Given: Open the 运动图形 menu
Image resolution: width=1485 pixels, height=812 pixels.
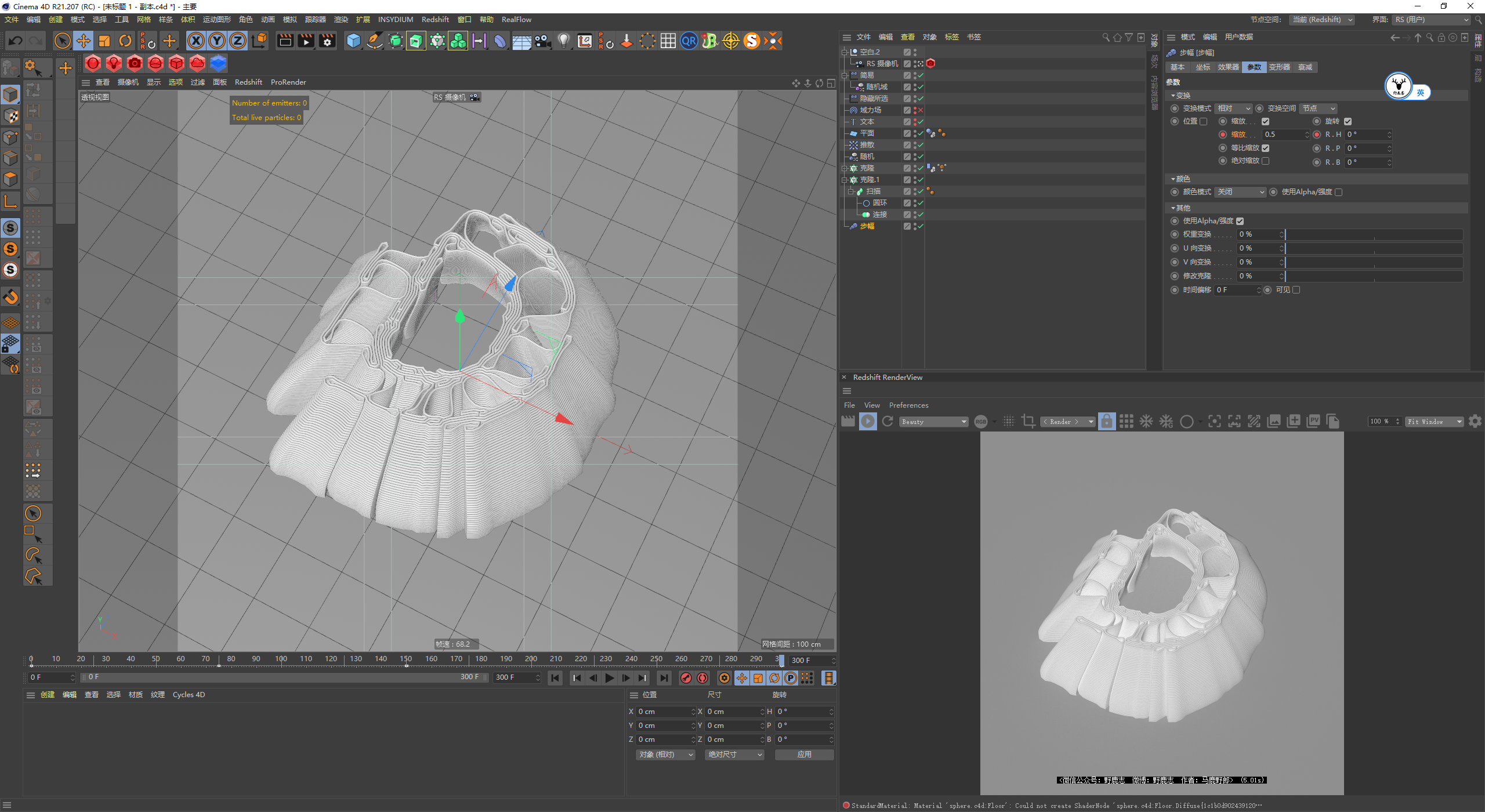Looking at the screenshot, I should tap(216, 20).
